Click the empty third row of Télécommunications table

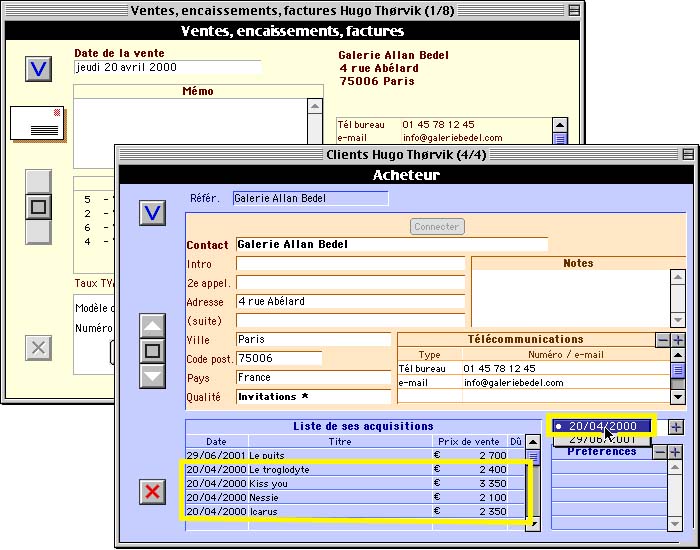[x=534, y=396]
